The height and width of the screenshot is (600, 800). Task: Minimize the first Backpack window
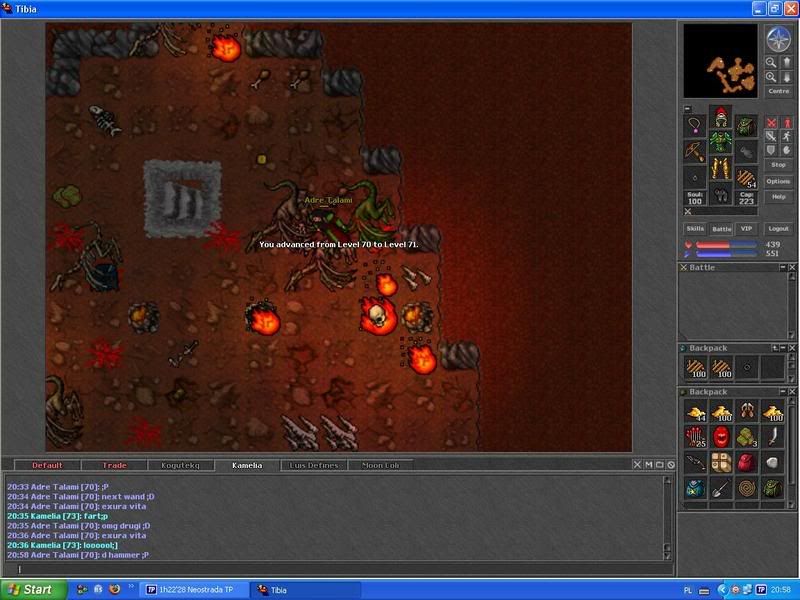[783, 348]
